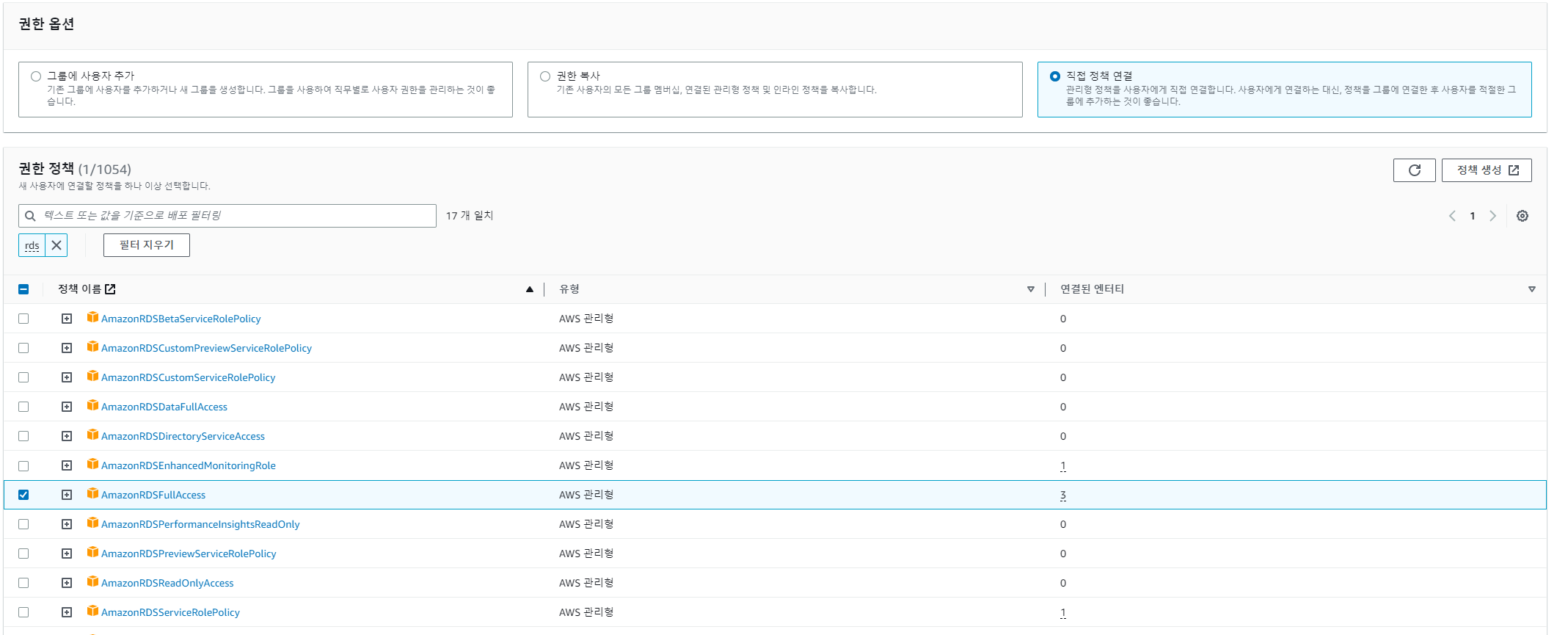Click the orange policy icon of AmazonRDSServiceRolePolicy
This screenshot has width=1568, height=635.
(92, 611)
